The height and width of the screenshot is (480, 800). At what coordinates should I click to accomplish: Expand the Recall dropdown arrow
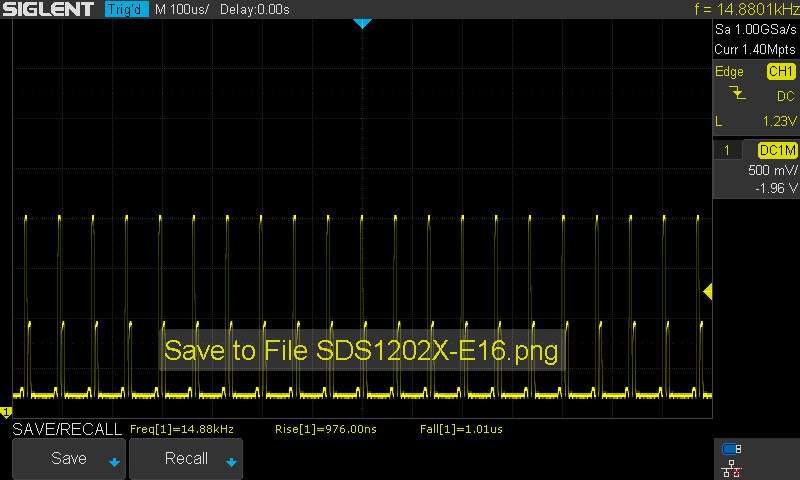pos(231,462)
